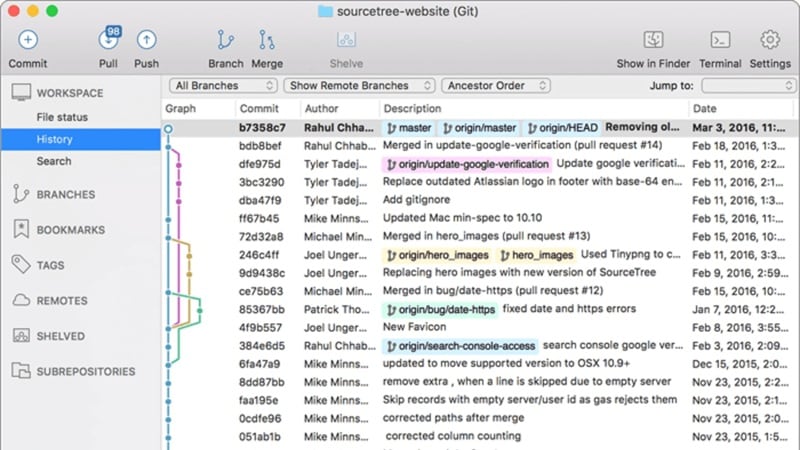Click the Tags sidebar icon
Image resolution: width=800 pixels, height=450 pixels.
pos(21,264)
